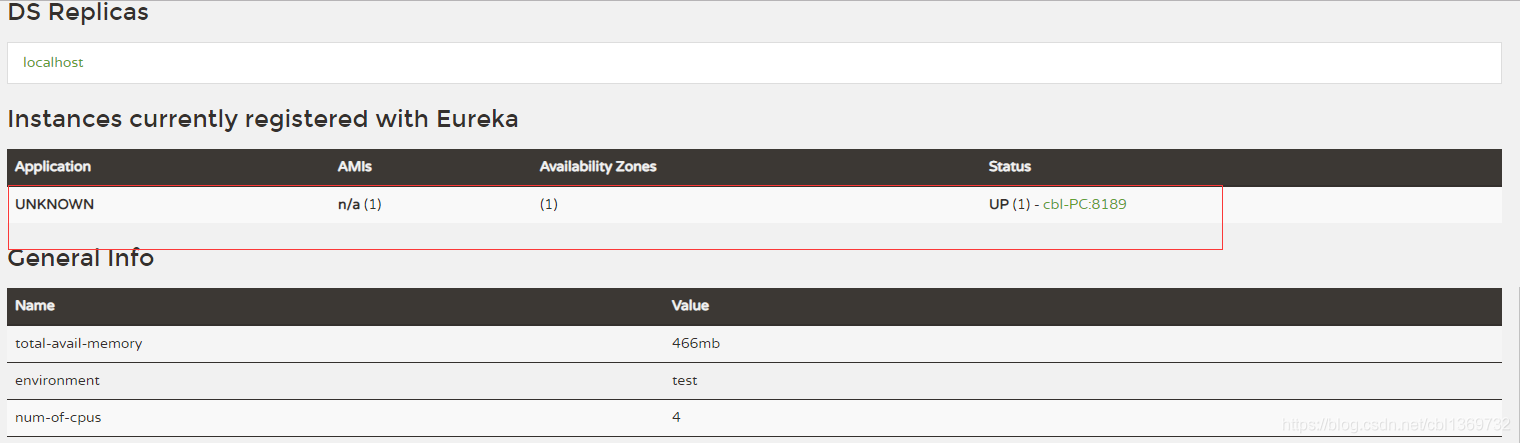
Task: Click the DS Replicas heading
Action: [78, 13]
